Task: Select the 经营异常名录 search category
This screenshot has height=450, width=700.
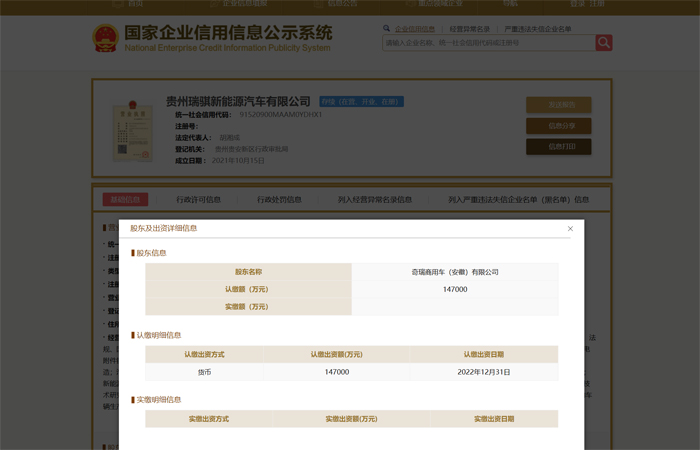Action: [470, 29]
